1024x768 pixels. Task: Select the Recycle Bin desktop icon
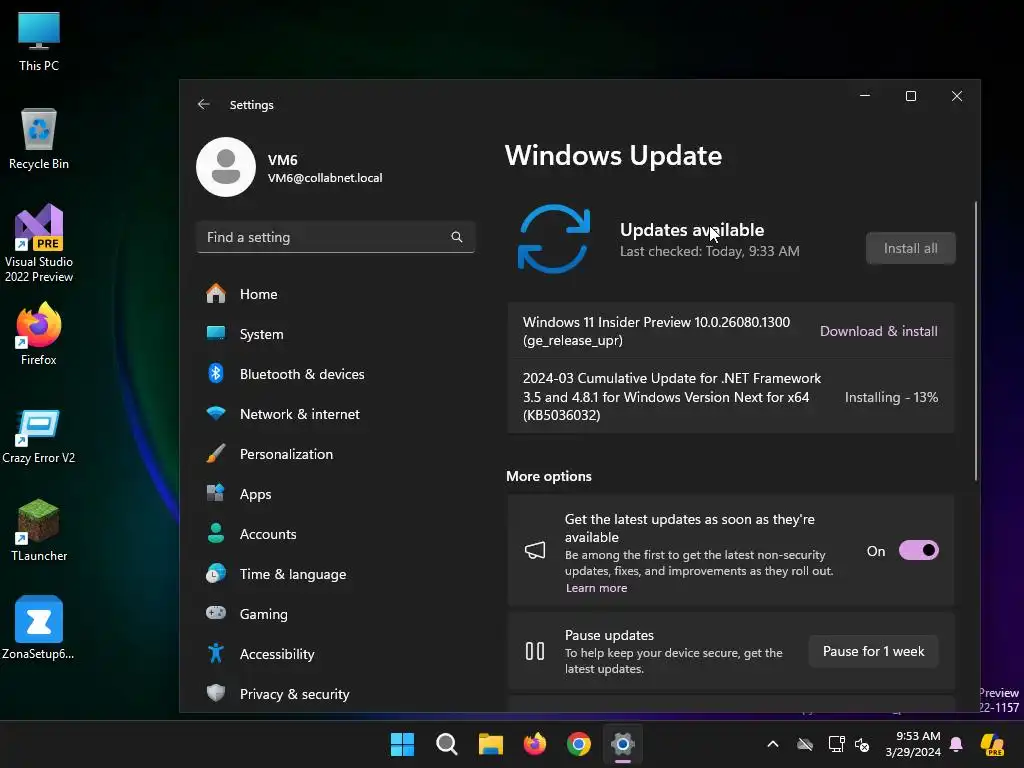39,139
